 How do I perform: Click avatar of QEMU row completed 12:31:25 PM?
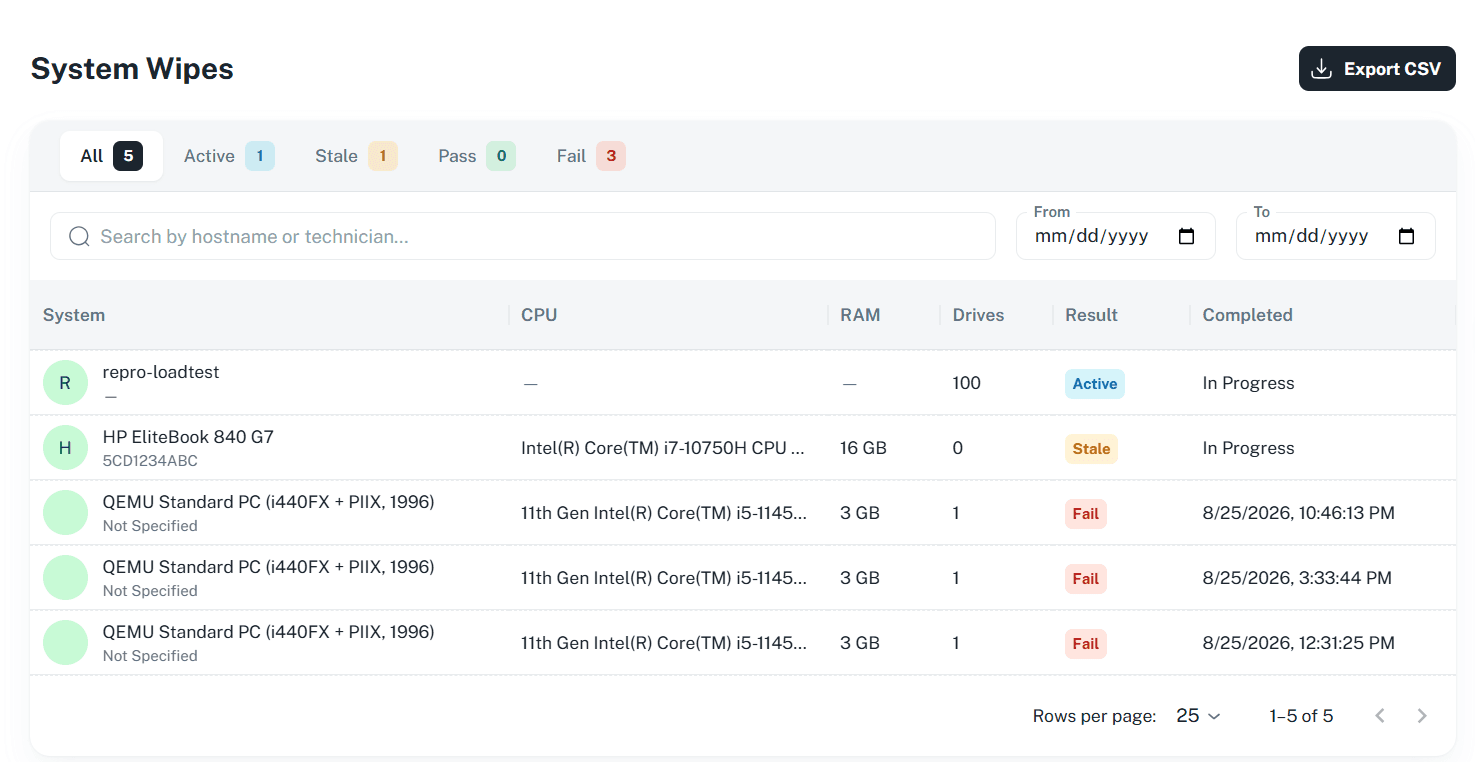point(65,643)
